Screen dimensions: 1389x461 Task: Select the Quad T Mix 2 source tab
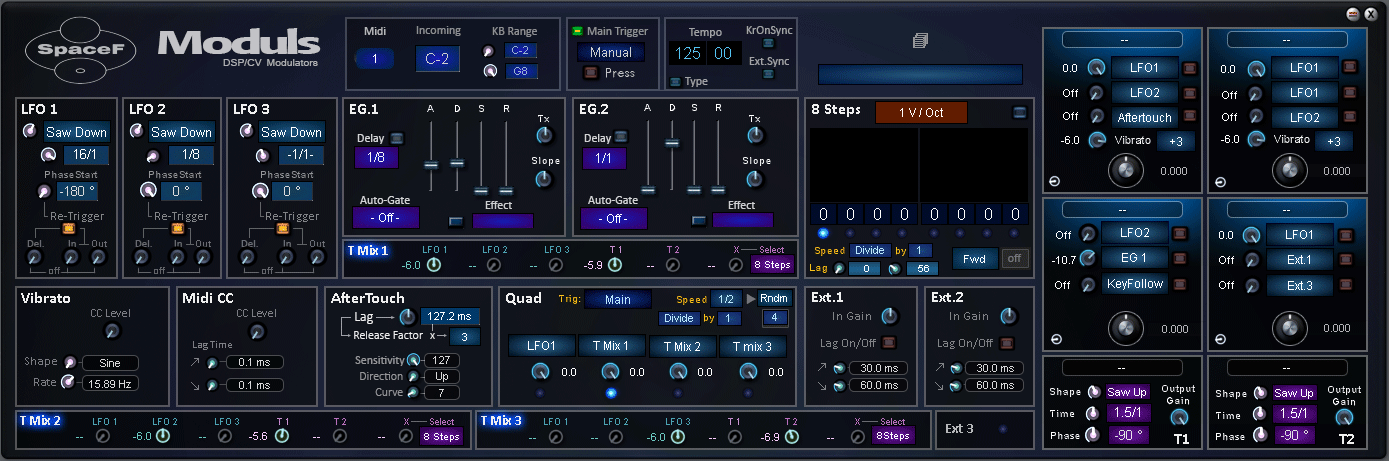(x=682, y=346)
